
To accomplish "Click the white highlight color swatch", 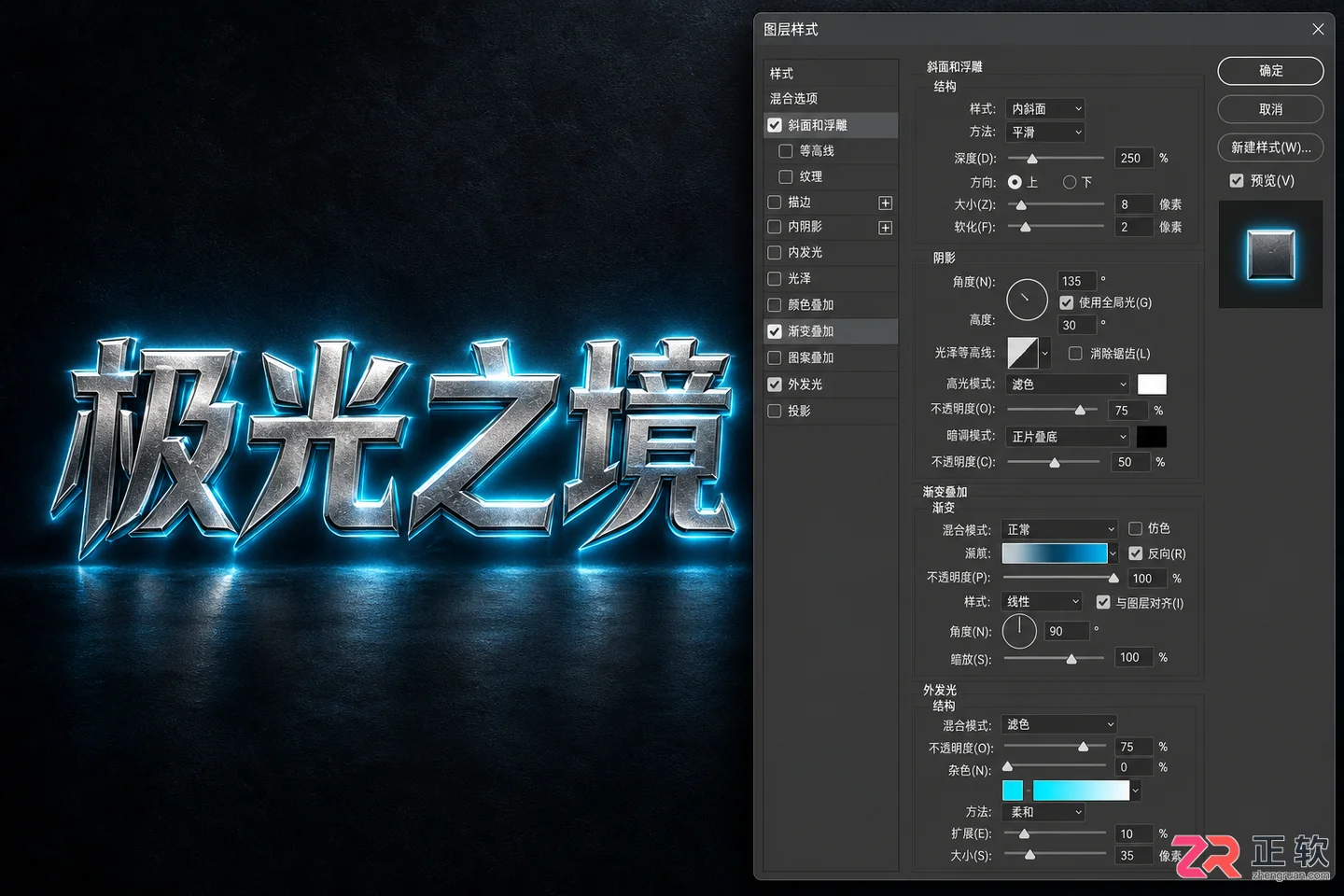I will tap(1152, 385).
